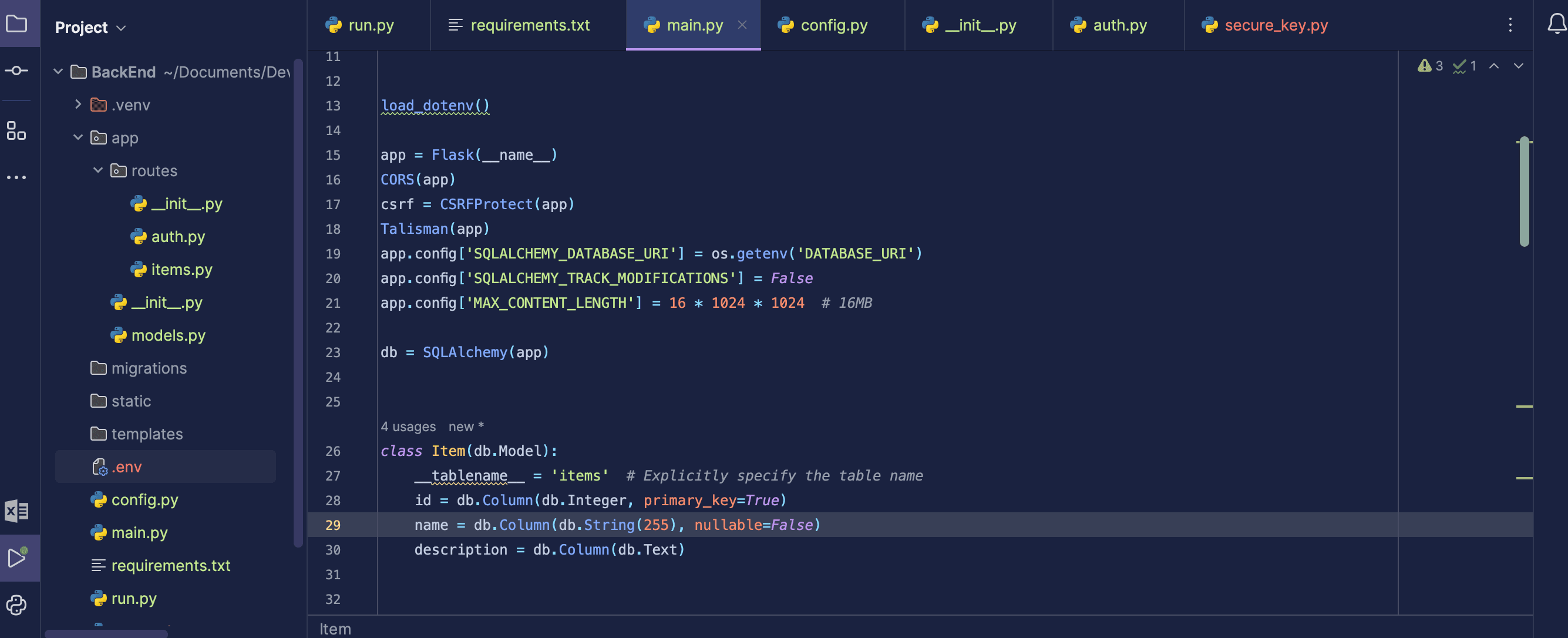Click the warnings indicator showing 3
Viewport: 1568px width, 638px height.
[x=1431, y=66]
